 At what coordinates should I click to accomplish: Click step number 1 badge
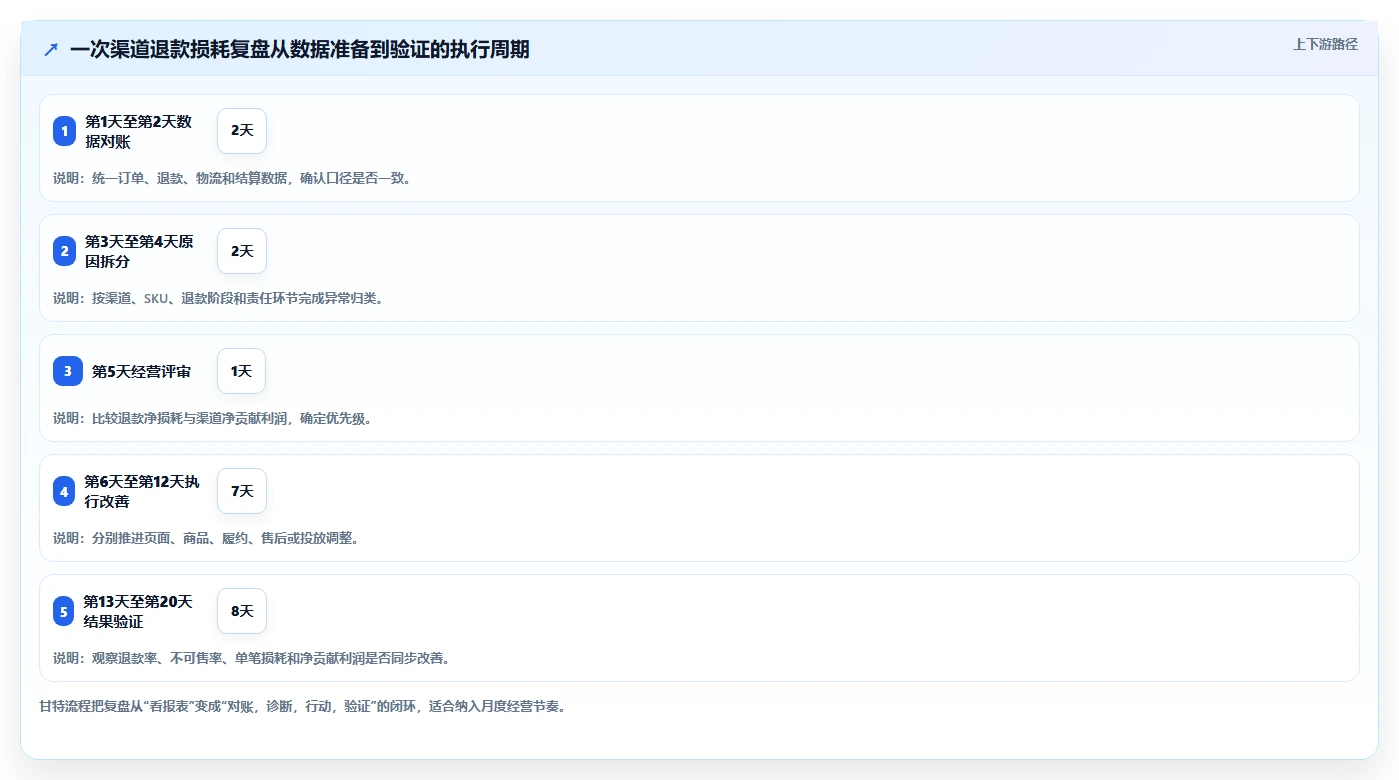(64, 131)
